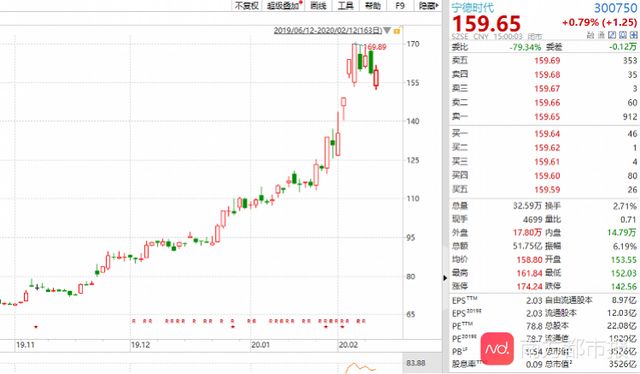Click the large current price 159.65
Image resolution: width=640 pixels, height=374 pixels.
486,24
